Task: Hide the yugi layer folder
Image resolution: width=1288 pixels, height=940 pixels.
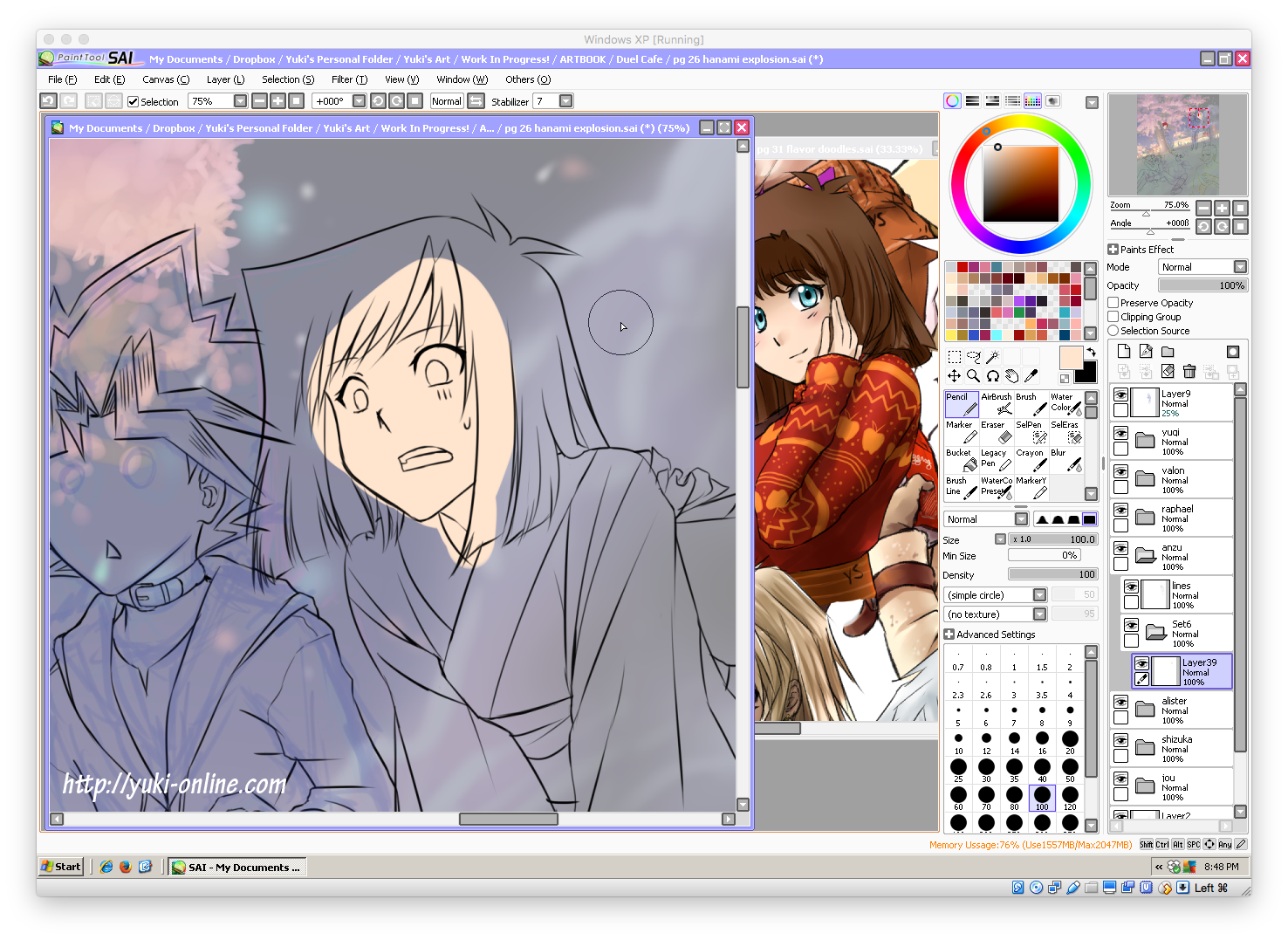Action: click(x=1120, y=434)
